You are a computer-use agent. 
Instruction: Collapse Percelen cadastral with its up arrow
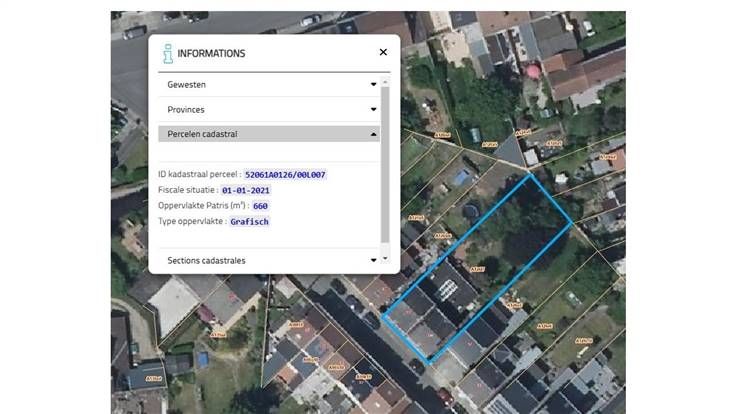click(373, 133)
